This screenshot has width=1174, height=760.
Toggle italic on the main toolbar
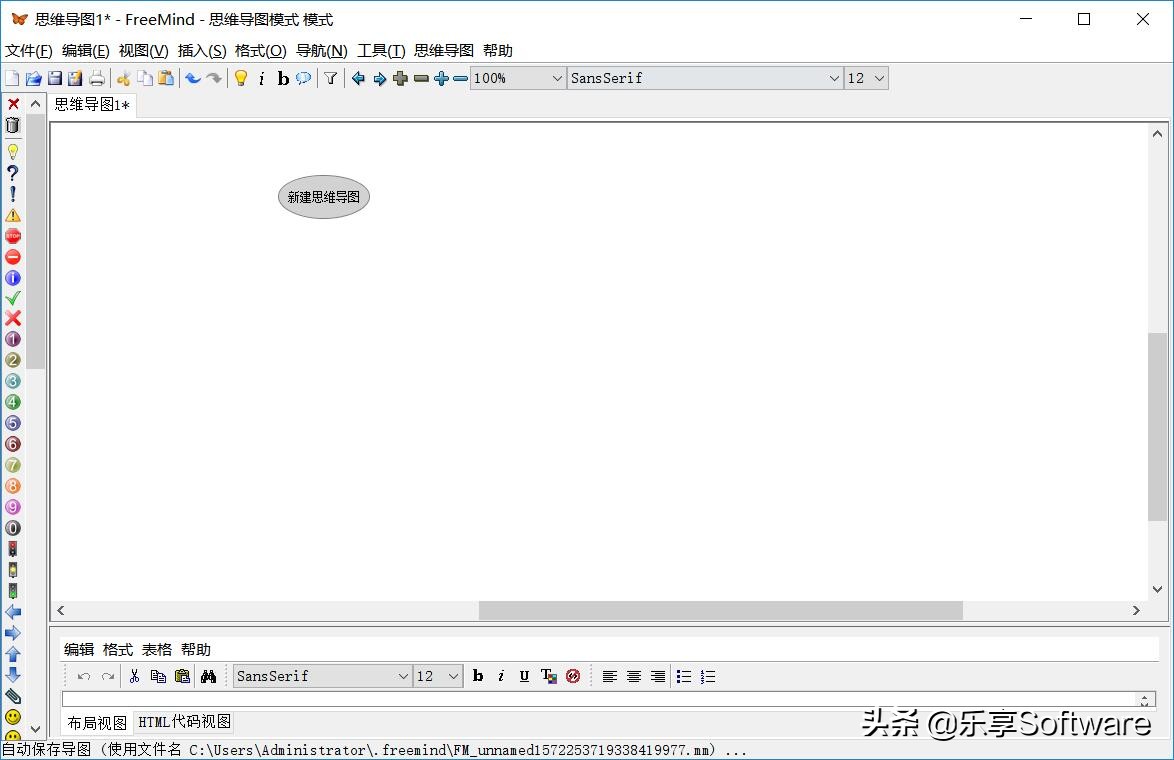[x=261, y=79]
